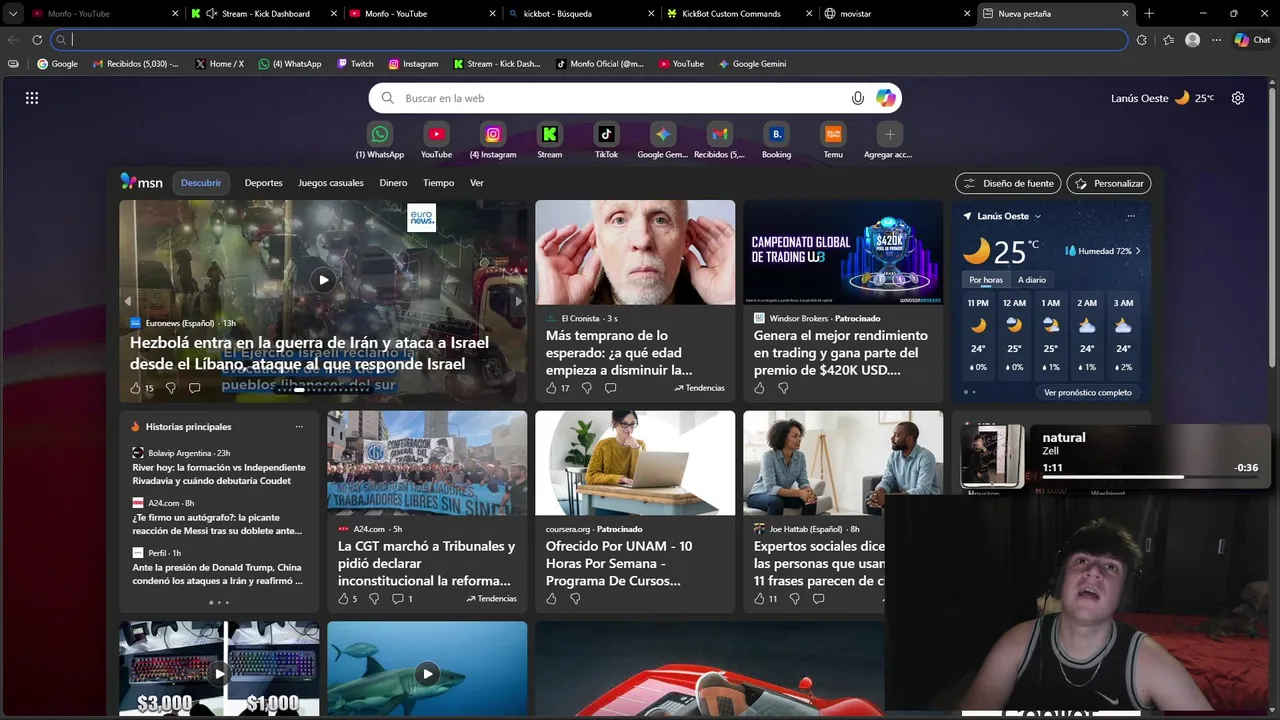Open the Home / X bookmark

[x=219, y=64]
